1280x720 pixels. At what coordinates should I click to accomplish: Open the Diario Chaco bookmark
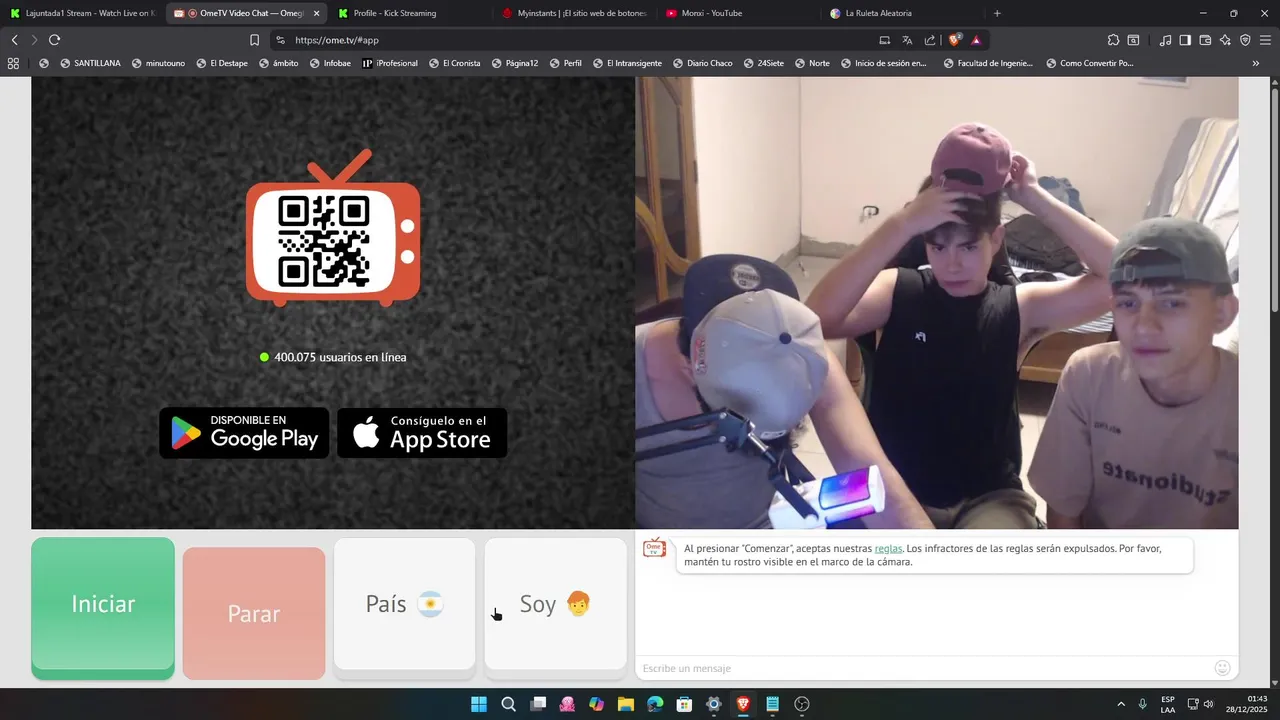pos(703,63)
